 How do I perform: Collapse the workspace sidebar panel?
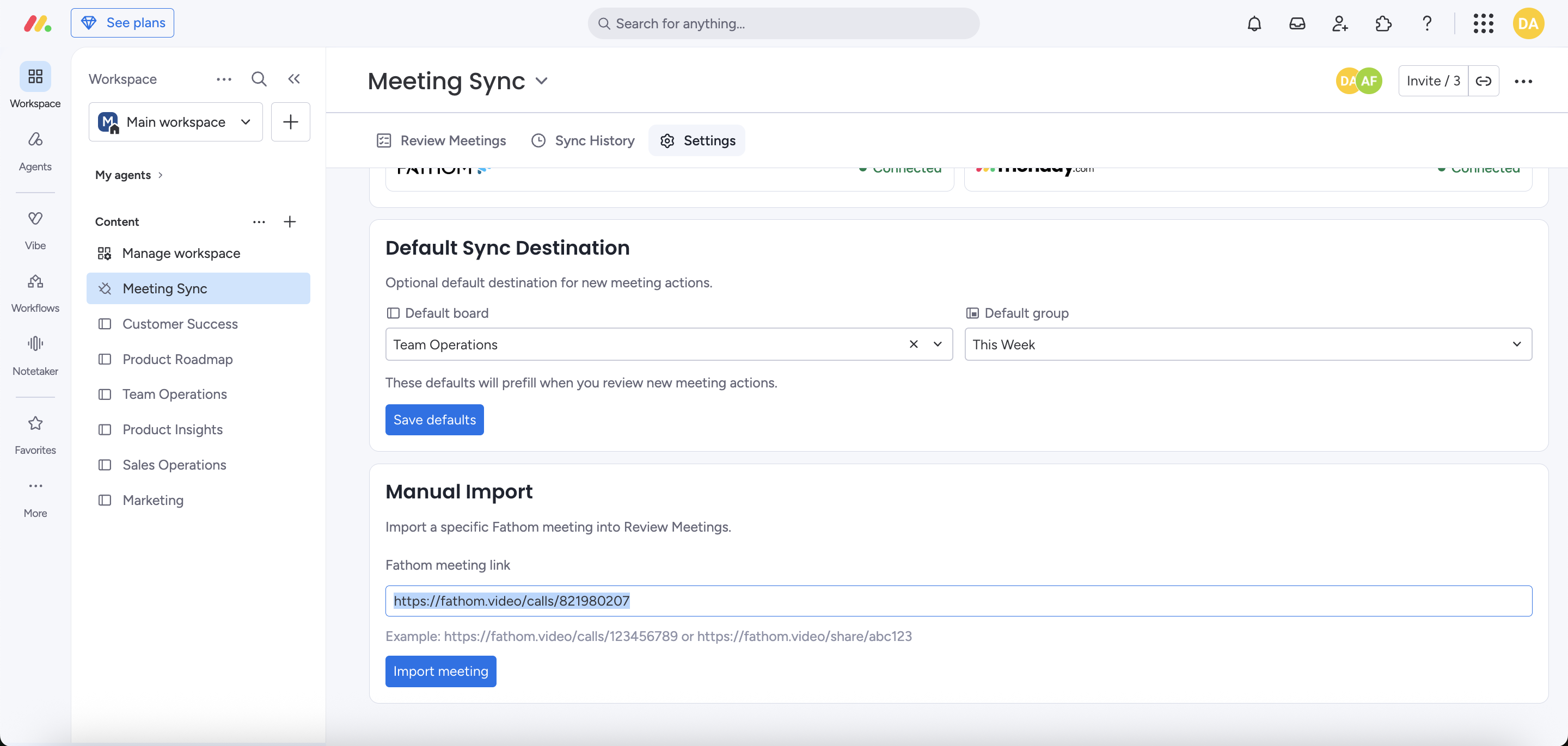tap(294, 79)
